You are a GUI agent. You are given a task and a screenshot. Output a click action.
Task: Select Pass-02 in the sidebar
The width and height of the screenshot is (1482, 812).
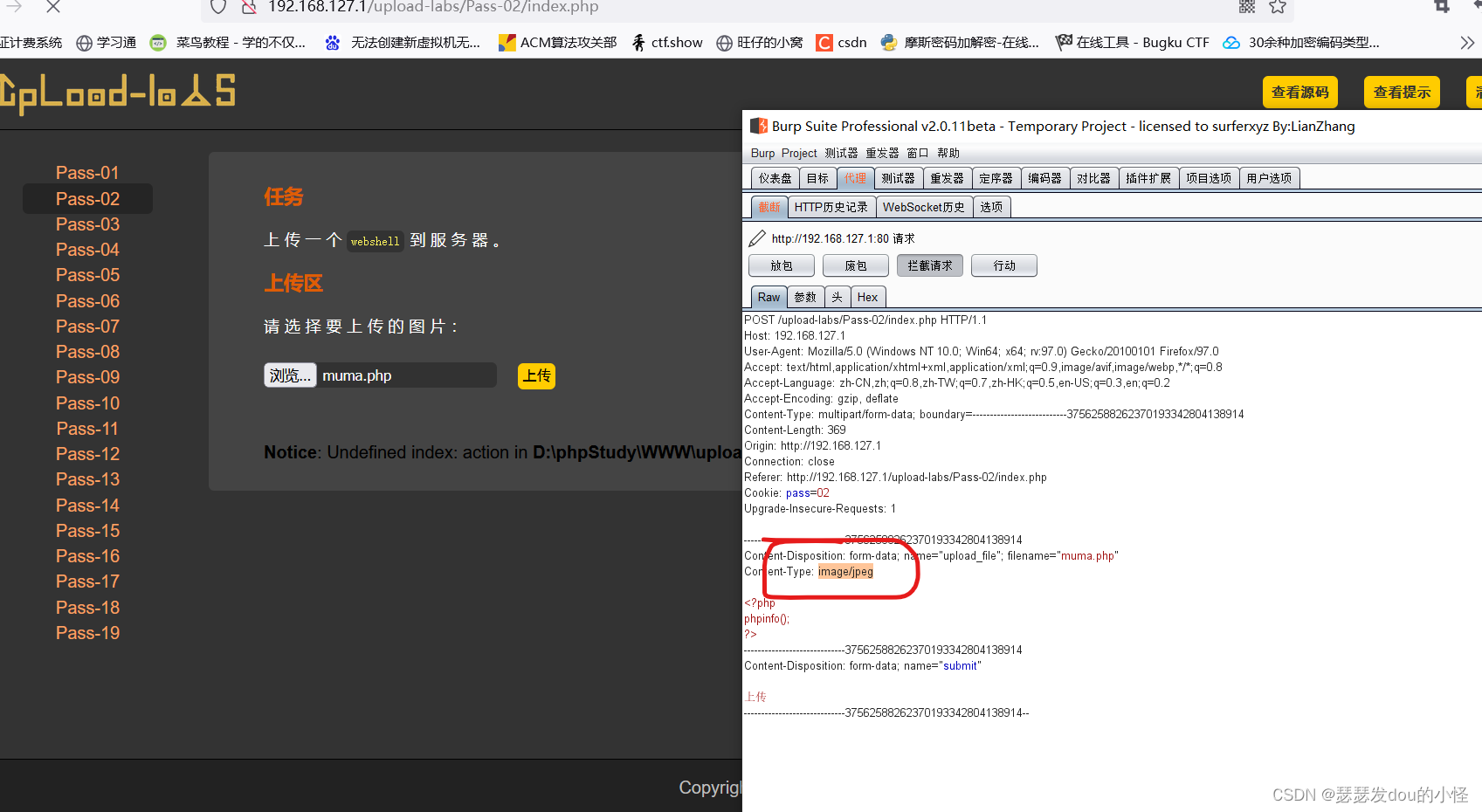tap(87, 199)
